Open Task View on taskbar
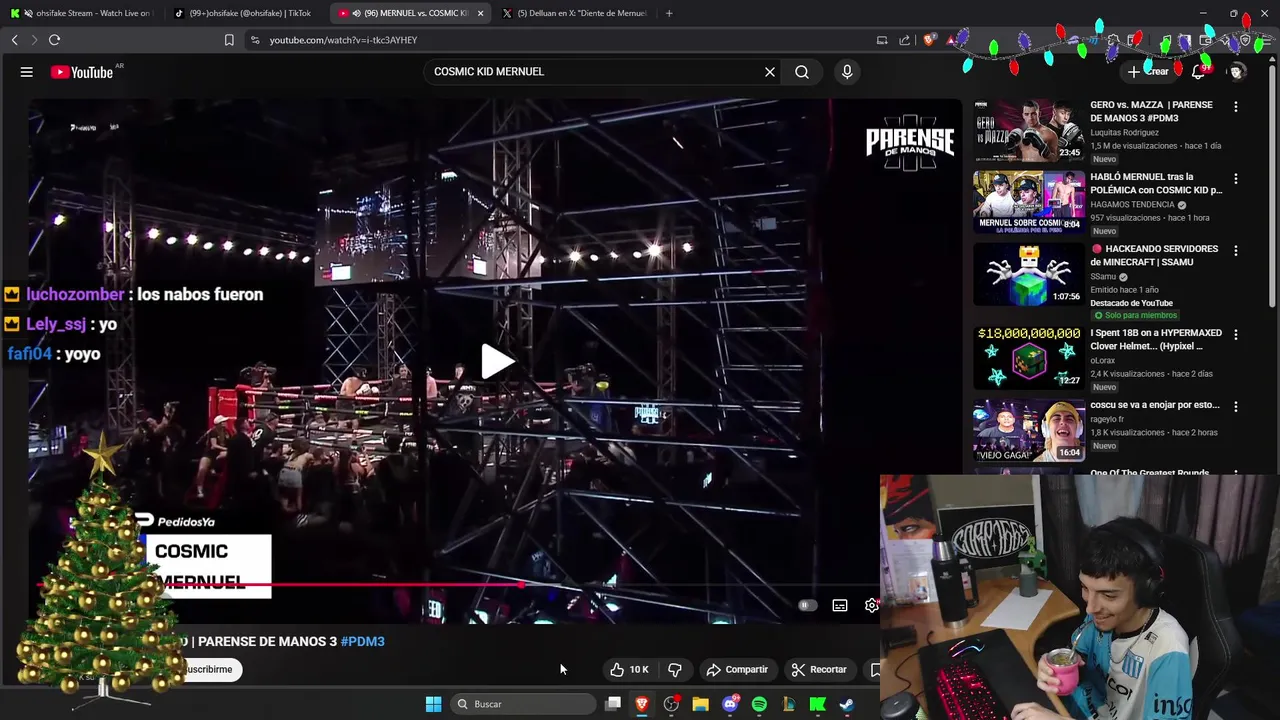The image size is (1280, 720). [x=613, y=704]
